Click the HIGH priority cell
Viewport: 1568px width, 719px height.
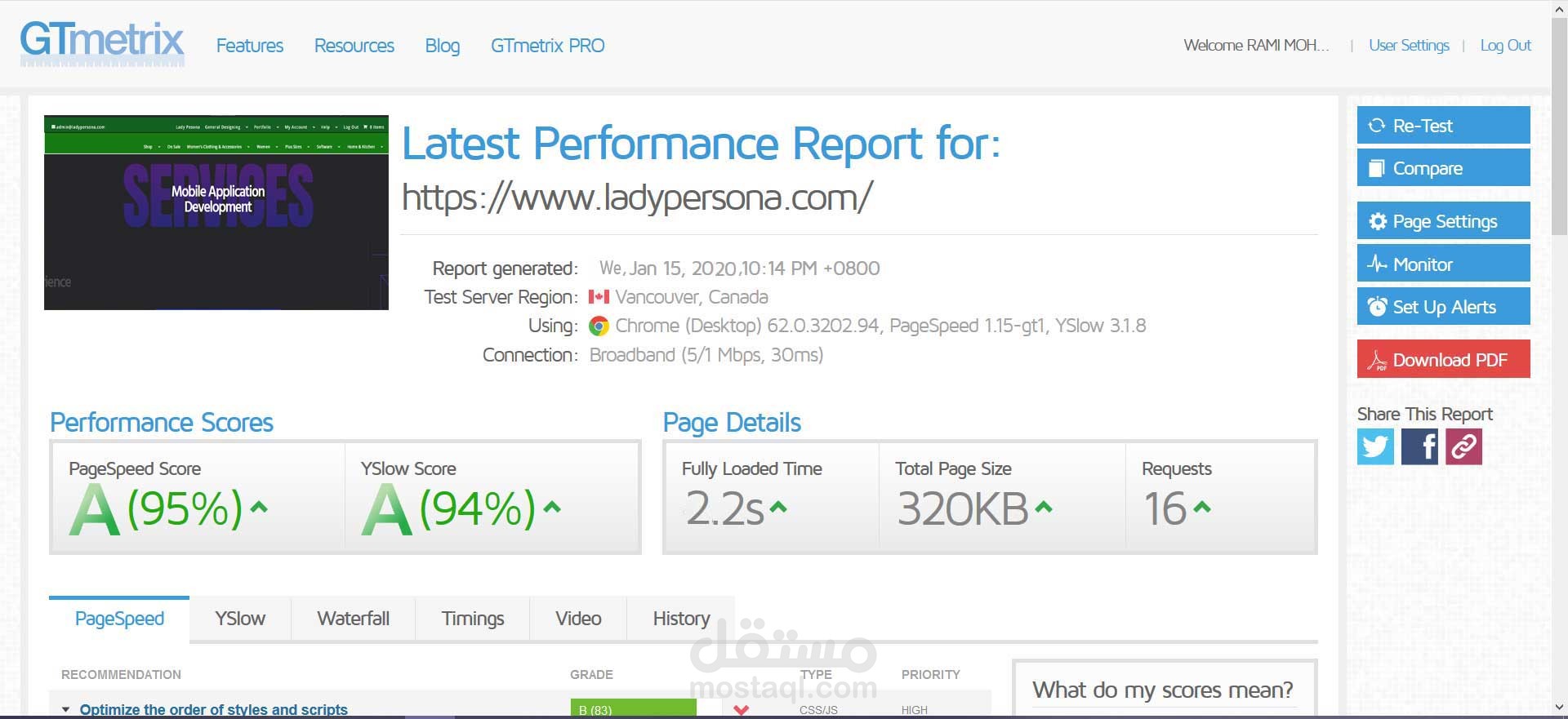point(915,710)
